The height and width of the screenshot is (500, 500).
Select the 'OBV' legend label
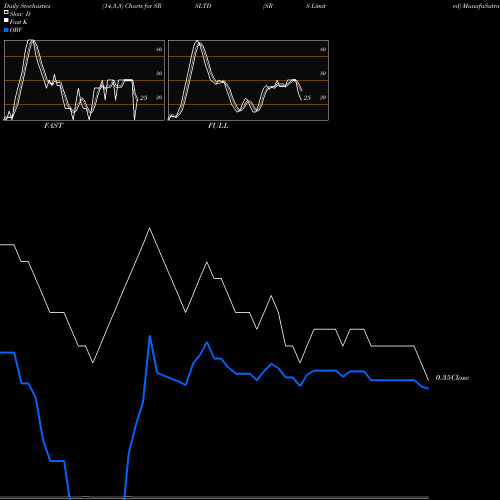[x=16, y=30]
